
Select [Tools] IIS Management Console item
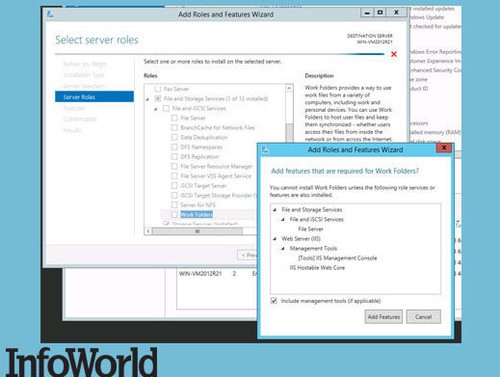click(337, 258)
